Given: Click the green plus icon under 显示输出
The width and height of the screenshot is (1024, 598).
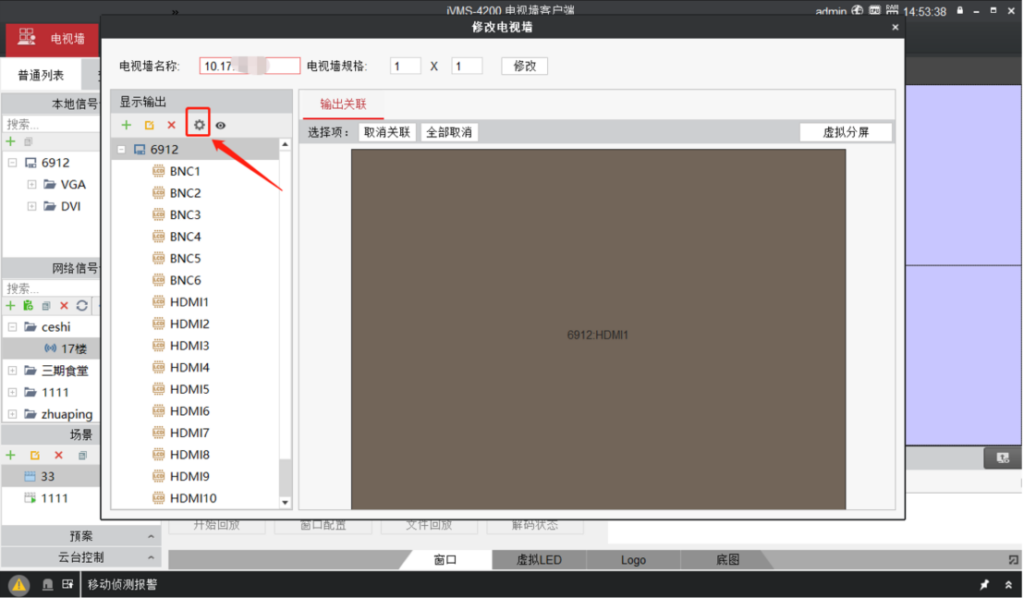Looking at the screenshot, I should coord(126,125).
